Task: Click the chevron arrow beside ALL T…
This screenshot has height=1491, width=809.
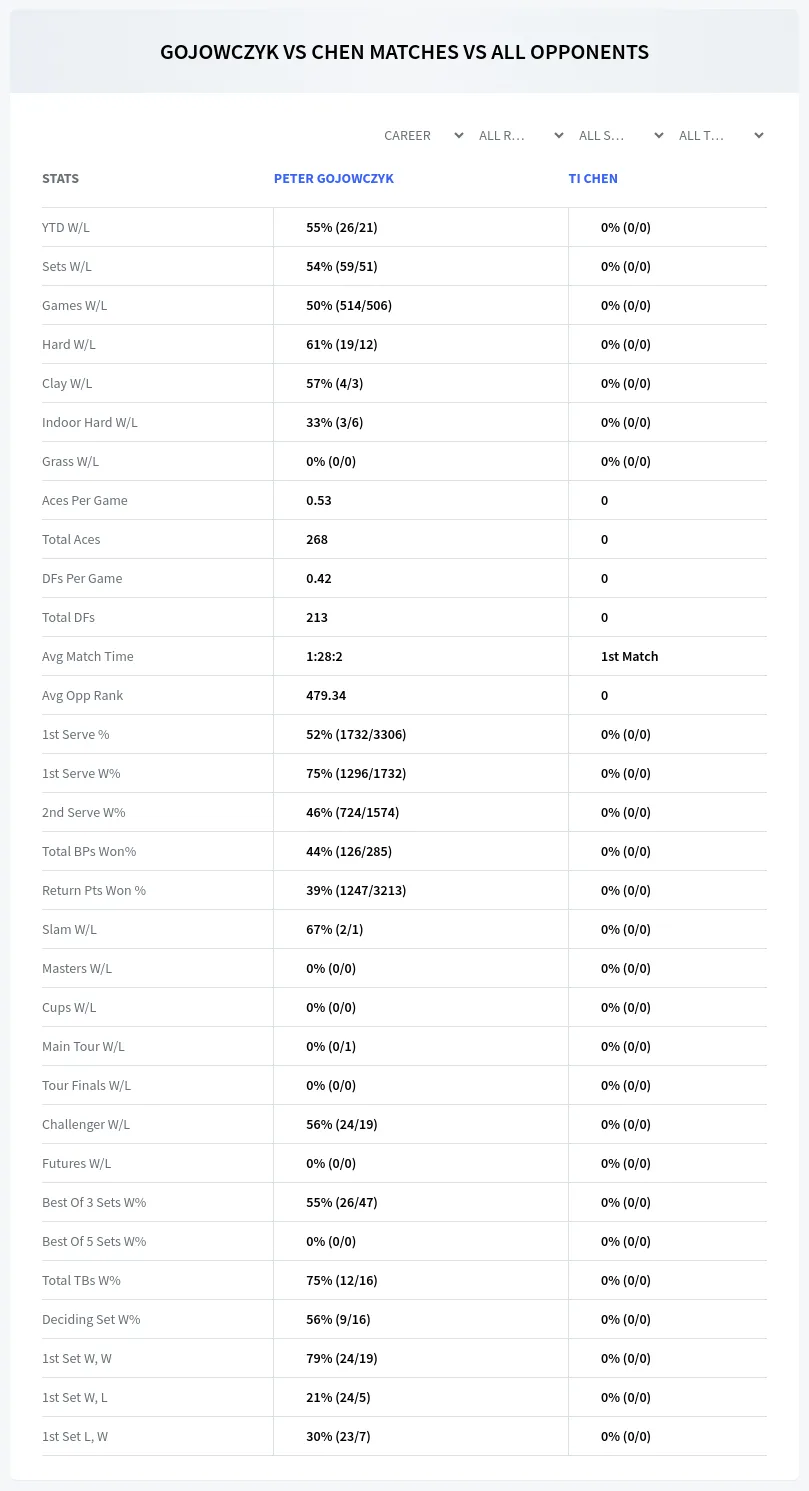Action: pos(759,135)
